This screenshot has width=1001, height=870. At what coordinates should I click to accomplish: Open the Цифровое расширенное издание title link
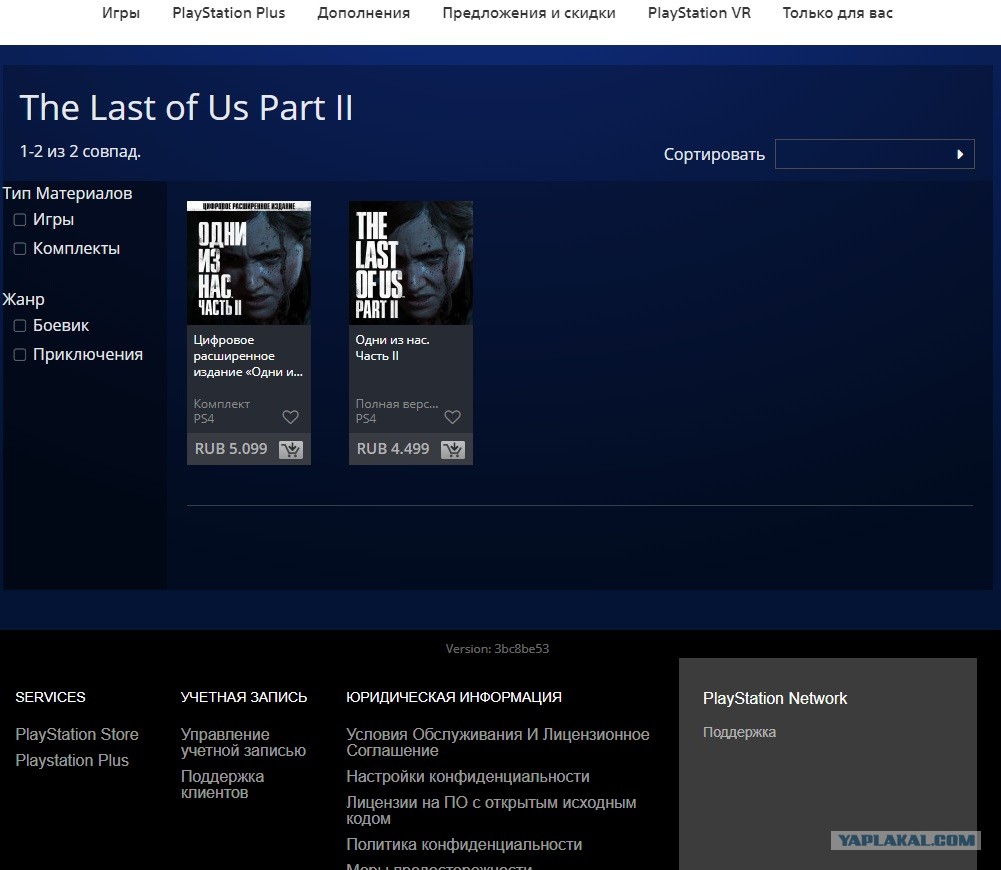pyautogui.click(x=248, y=356)
